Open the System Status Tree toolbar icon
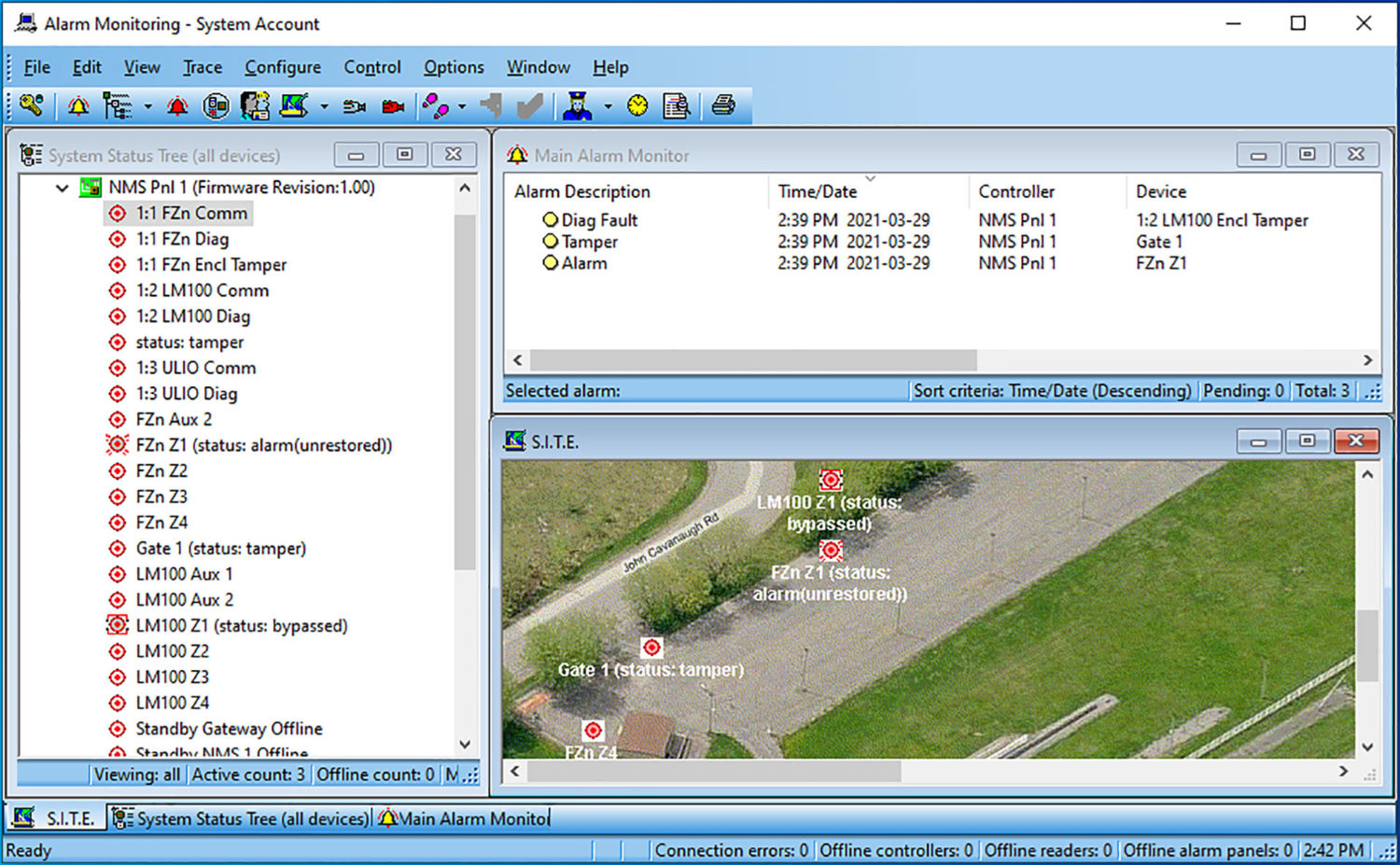The image size is (1400, 865). pyautogui.click(x=115, y=105)
